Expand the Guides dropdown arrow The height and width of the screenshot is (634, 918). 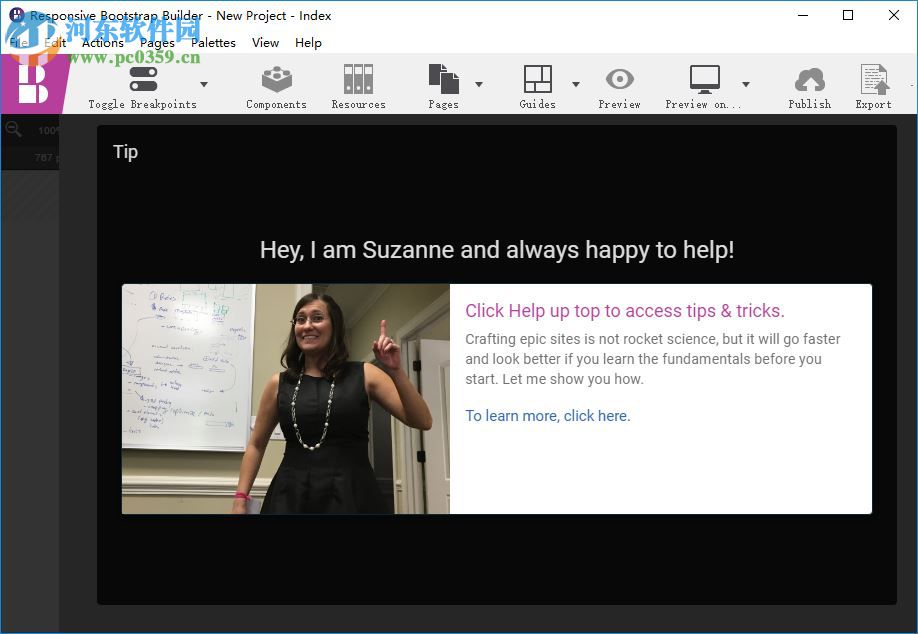click(575, 84)
